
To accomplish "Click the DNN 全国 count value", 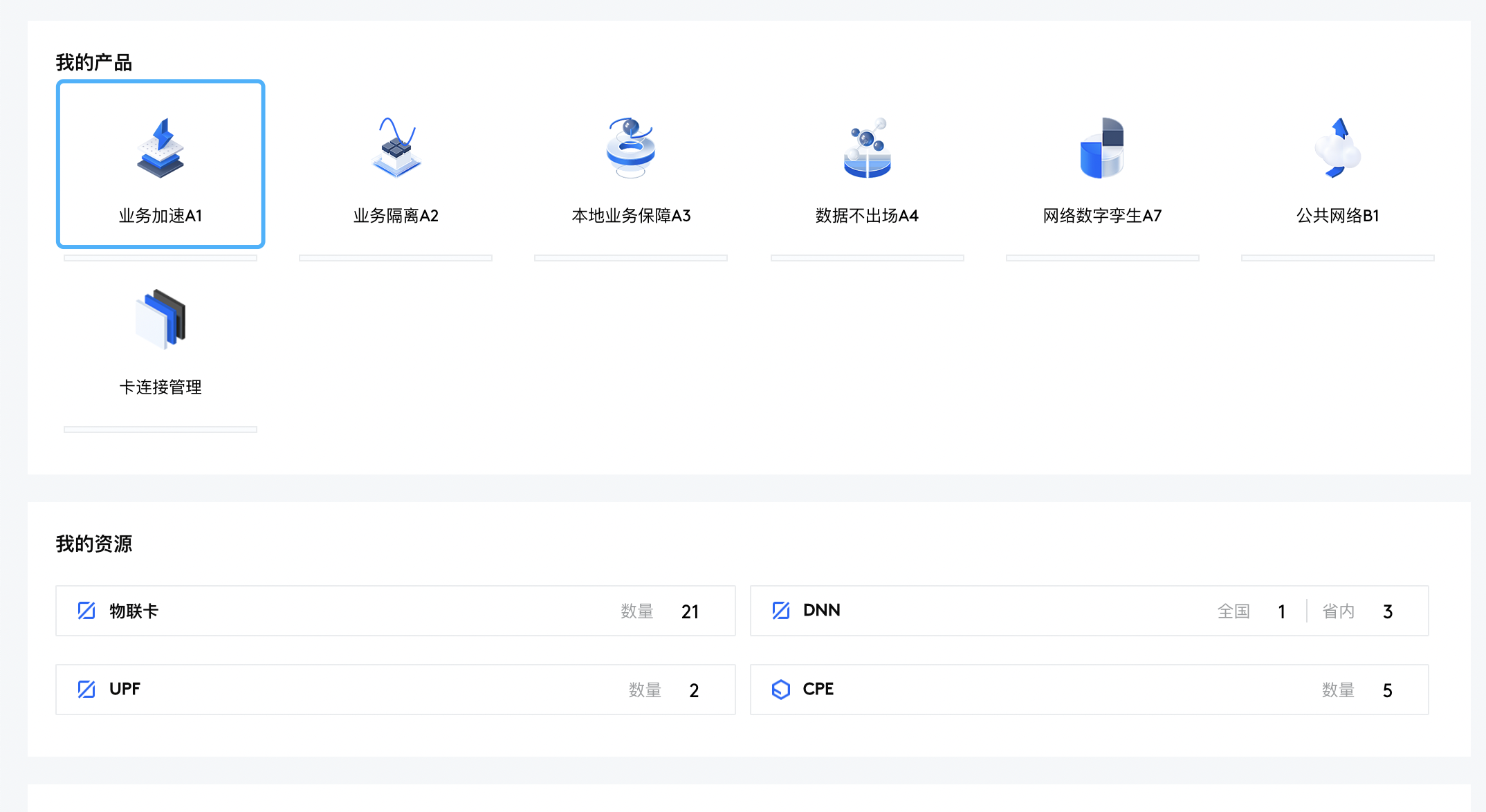I will tap(1281, 611).
